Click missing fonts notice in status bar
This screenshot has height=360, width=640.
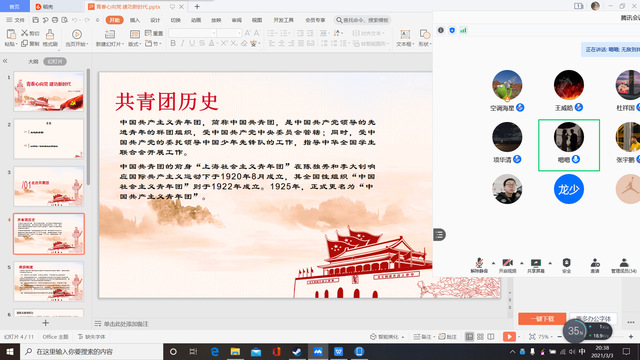click(x=92, y=337)
